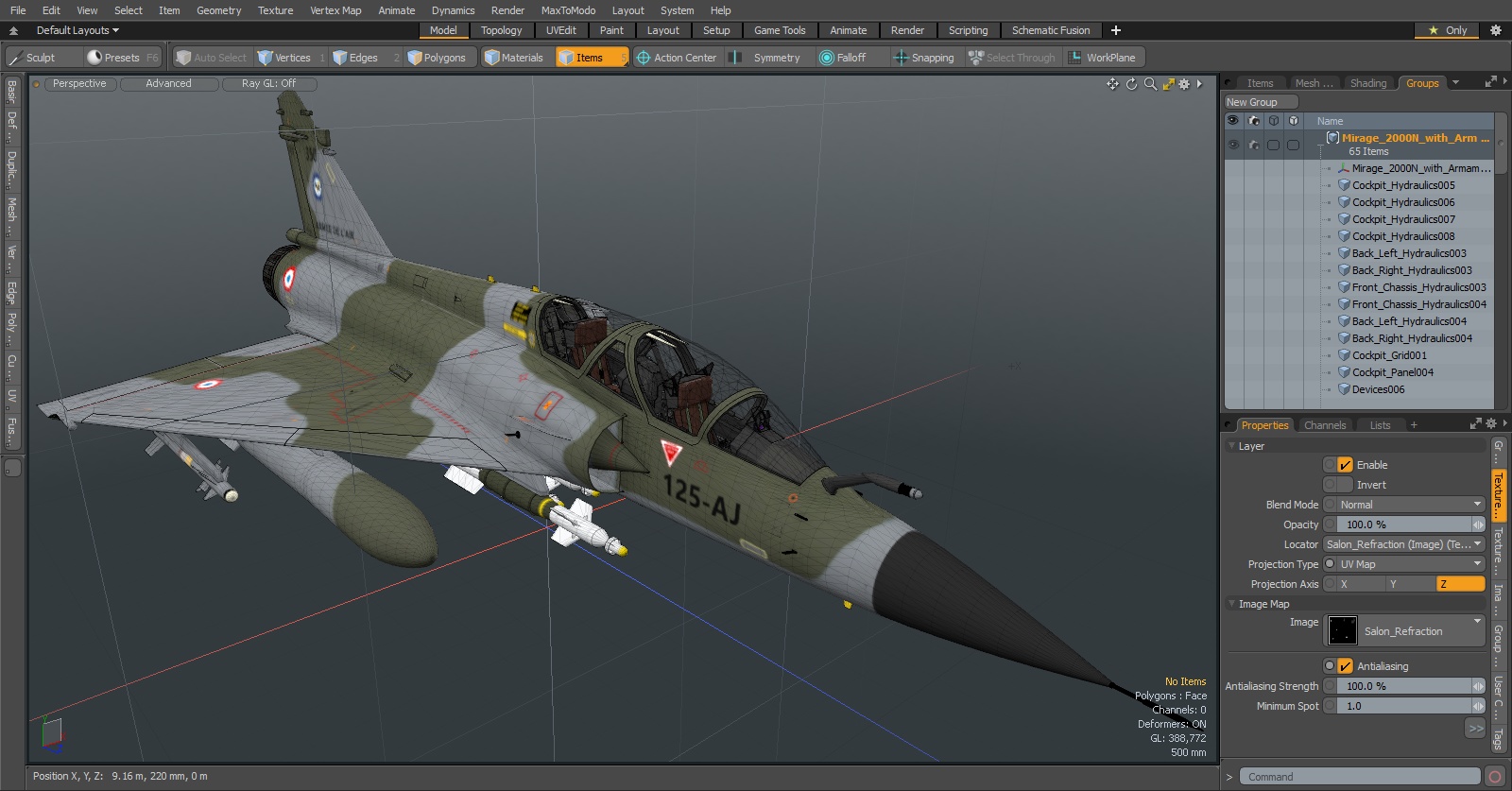Switch to Edges selection mode

(363, 58)
